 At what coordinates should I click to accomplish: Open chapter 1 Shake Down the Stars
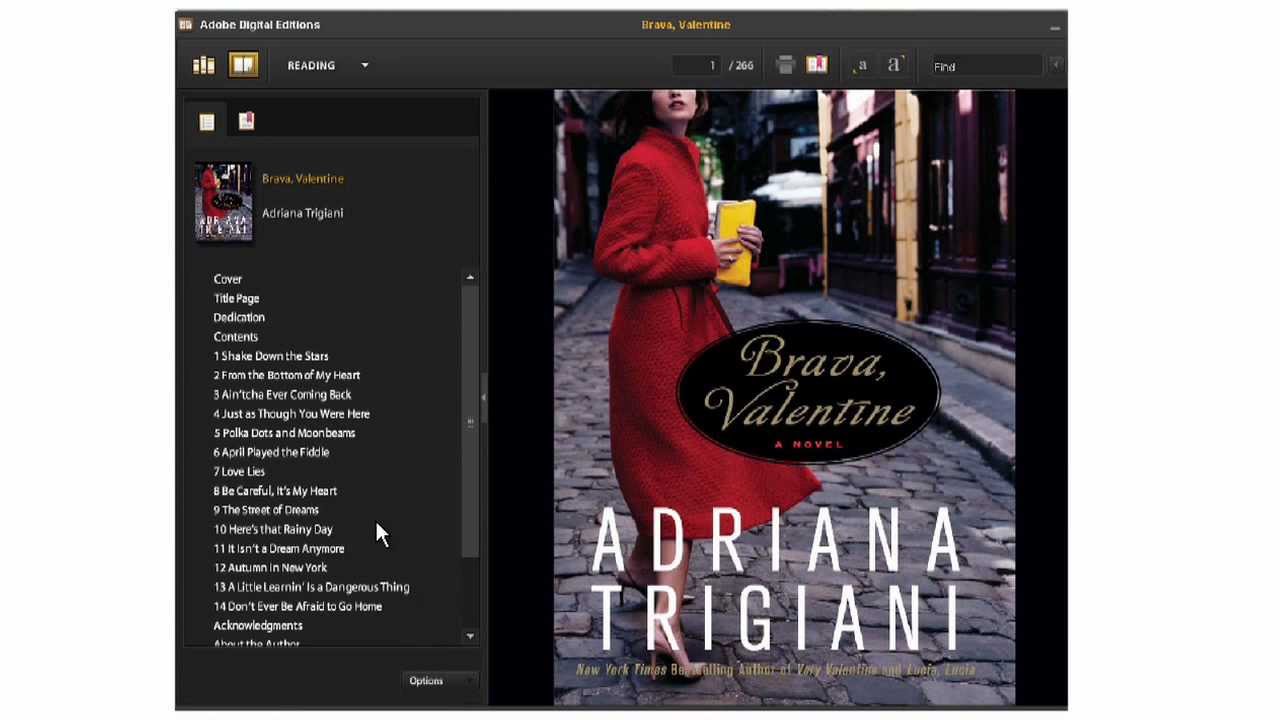270,356
